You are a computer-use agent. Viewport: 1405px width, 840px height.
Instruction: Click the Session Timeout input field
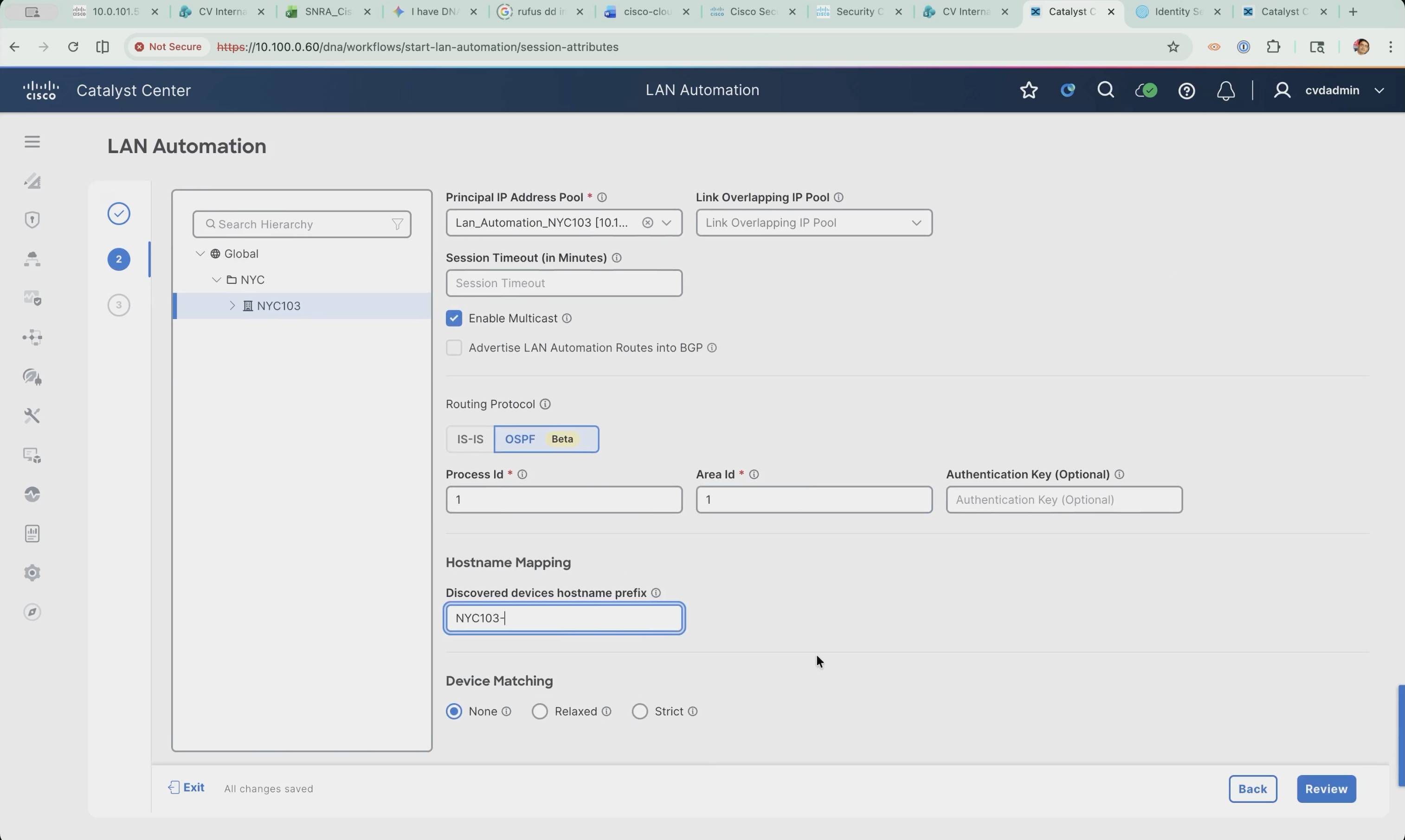point(564,283)
